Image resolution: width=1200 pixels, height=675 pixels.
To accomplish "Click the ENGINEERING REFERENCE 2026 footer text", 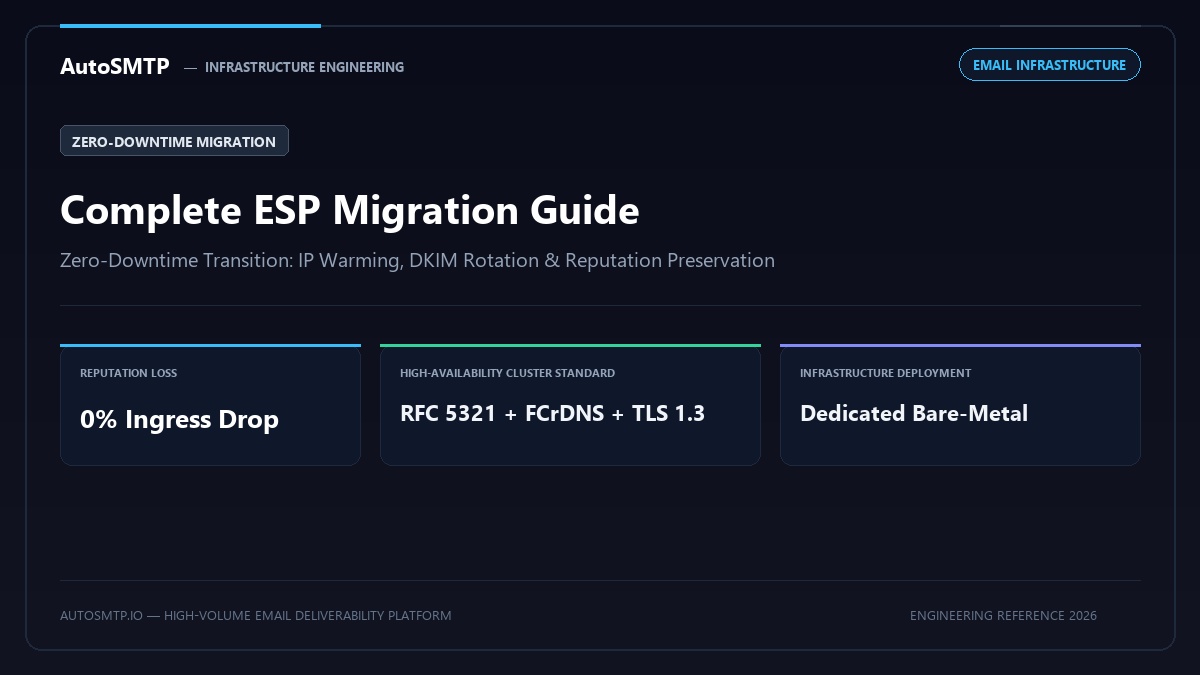I will [1003, 615].
